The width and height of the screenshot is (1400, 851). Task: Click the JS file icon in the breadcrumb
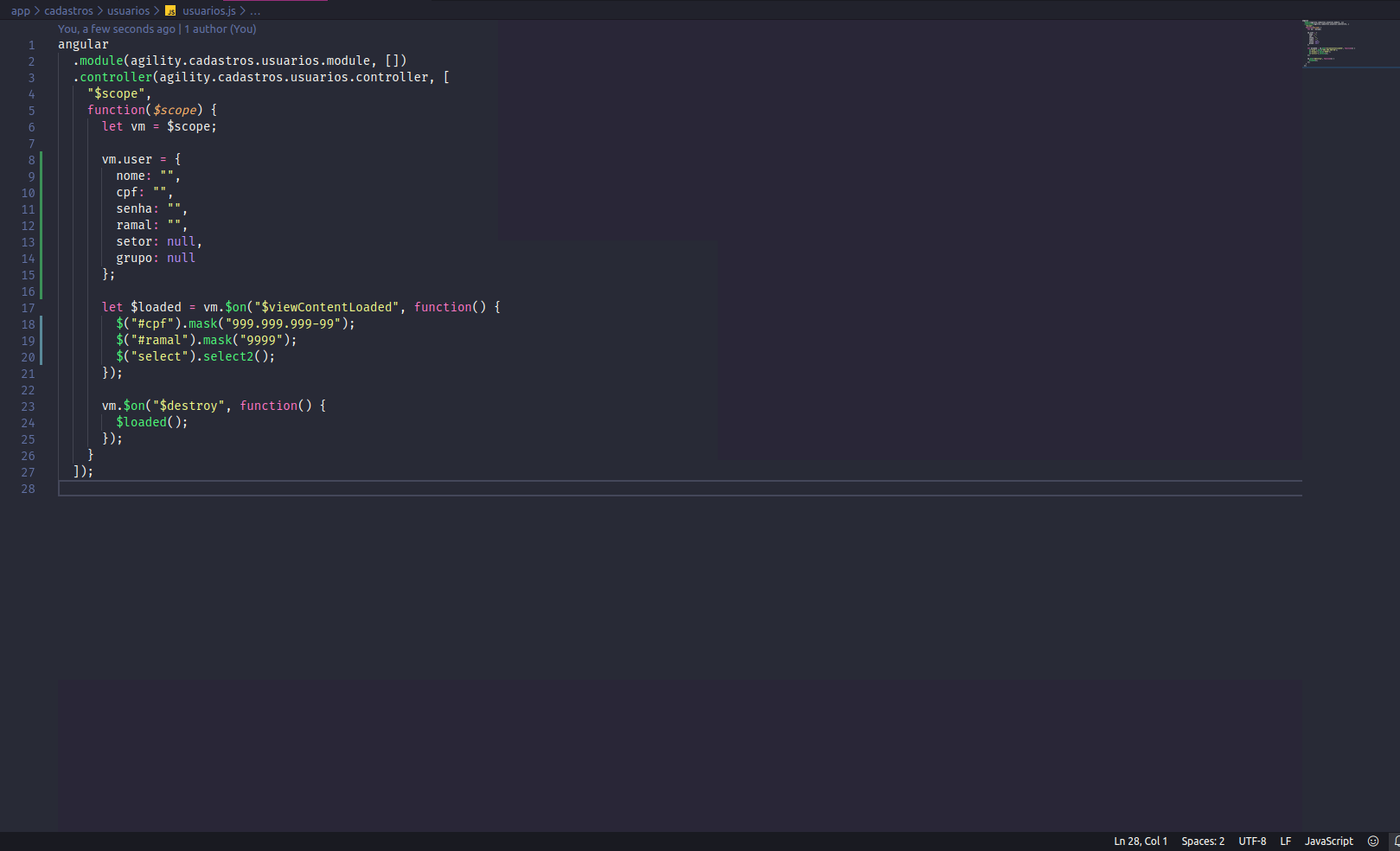[169, 10]
